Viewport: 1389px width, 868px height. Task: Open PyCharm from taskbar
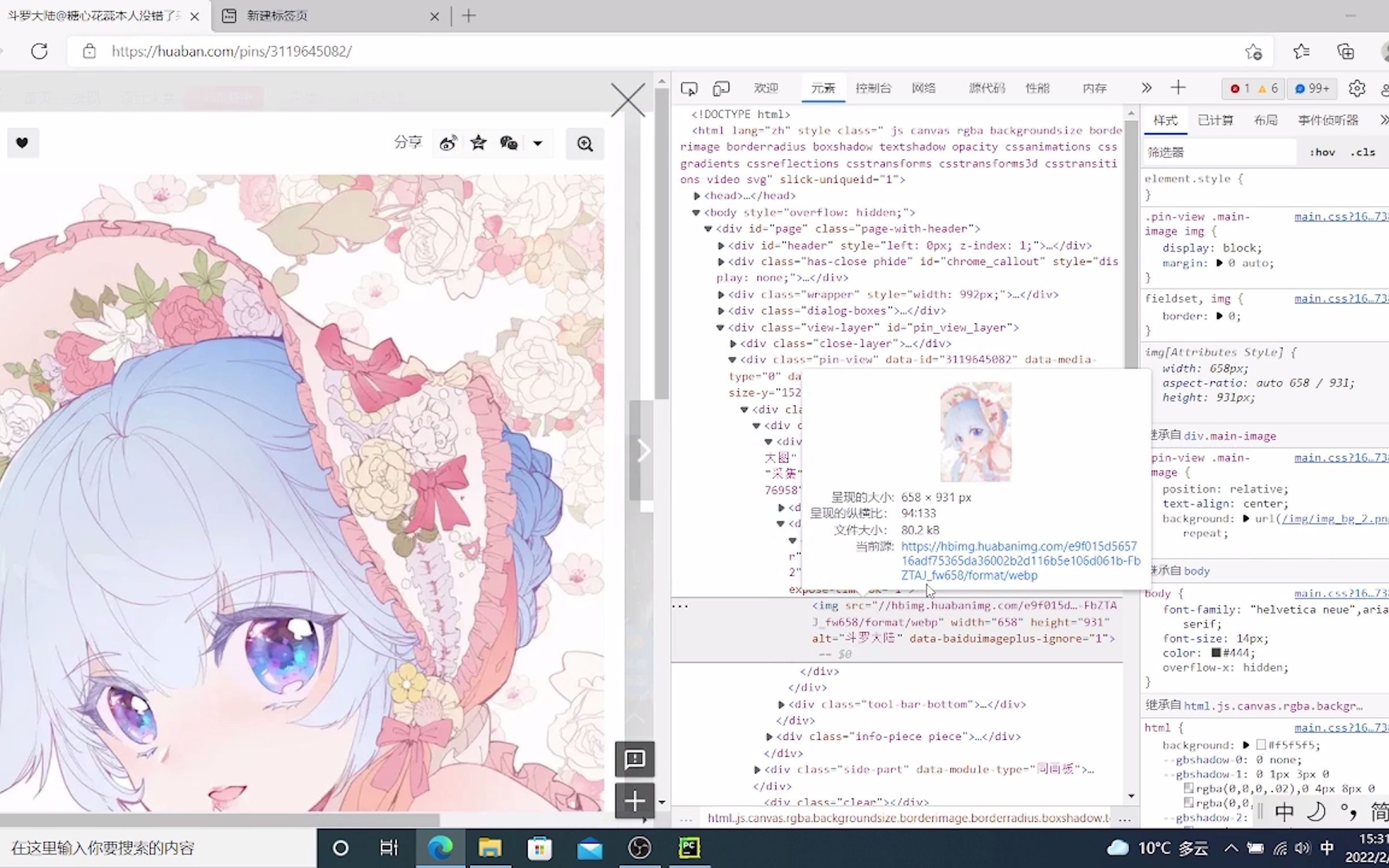click(x=689, y=848)
